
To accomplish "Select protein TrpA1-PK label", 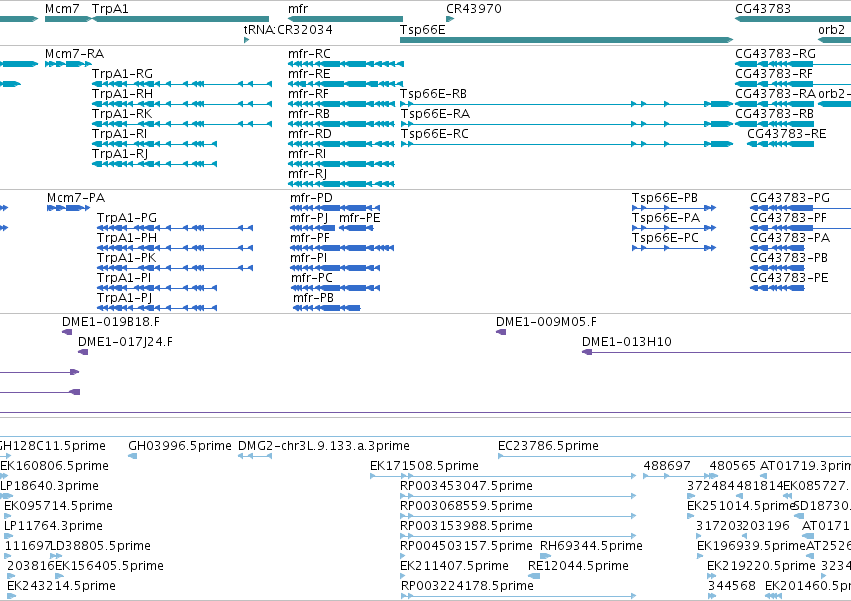I will (x=126, y=258).
